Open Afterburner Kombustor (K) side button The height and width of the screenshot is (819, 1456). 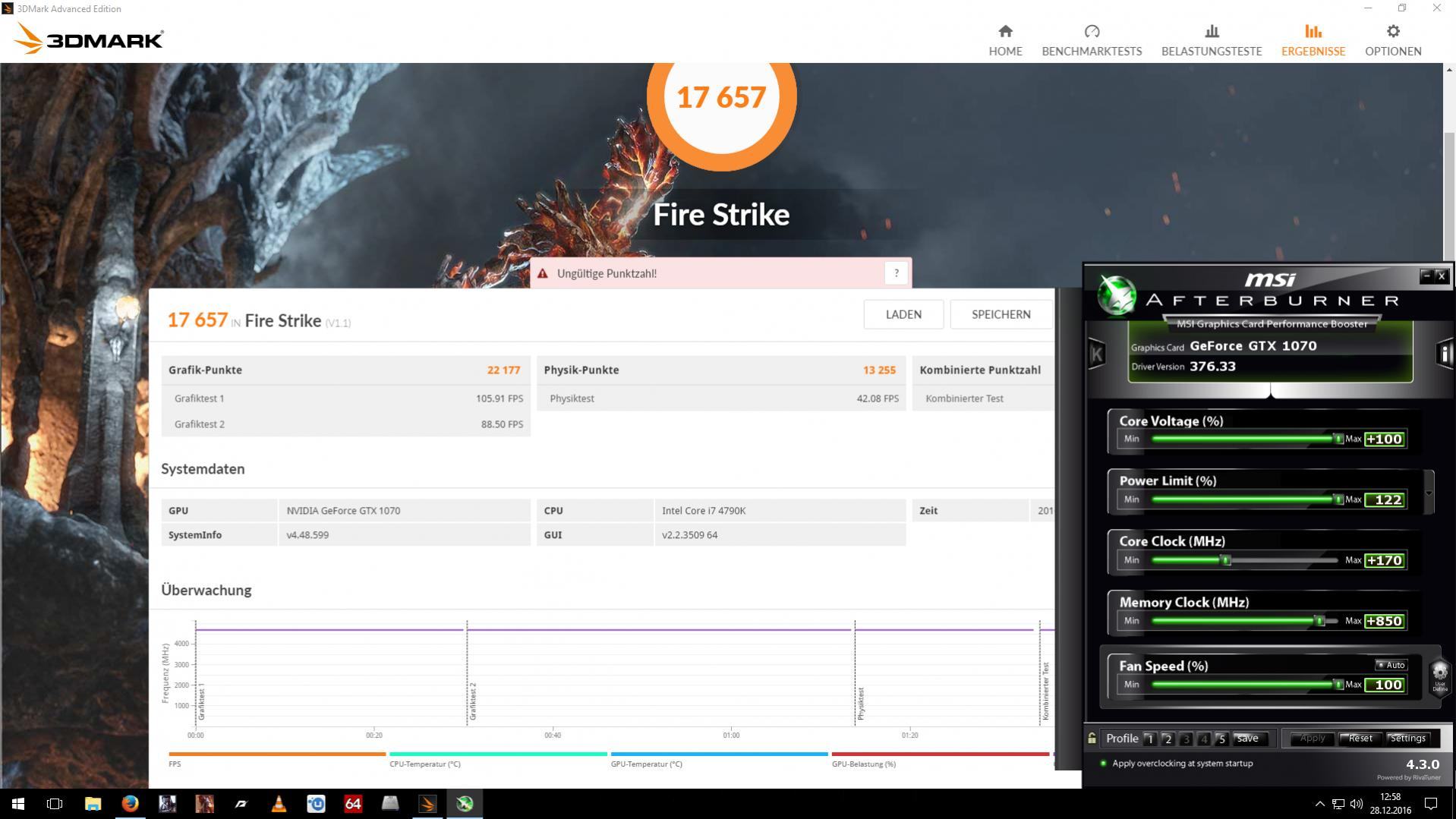pos(1096,354)
